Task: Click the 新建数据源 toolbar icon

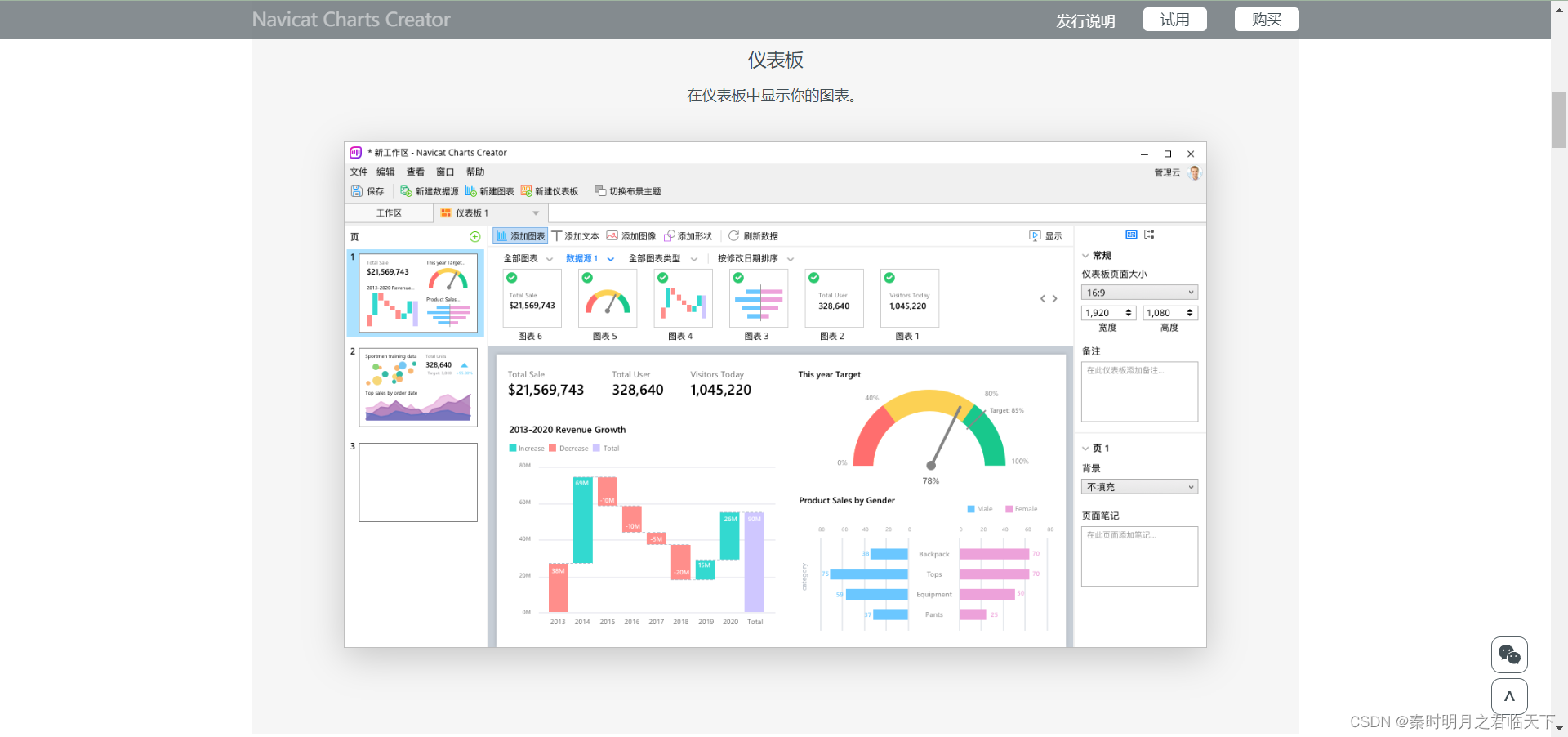Action: pos(406,191)
